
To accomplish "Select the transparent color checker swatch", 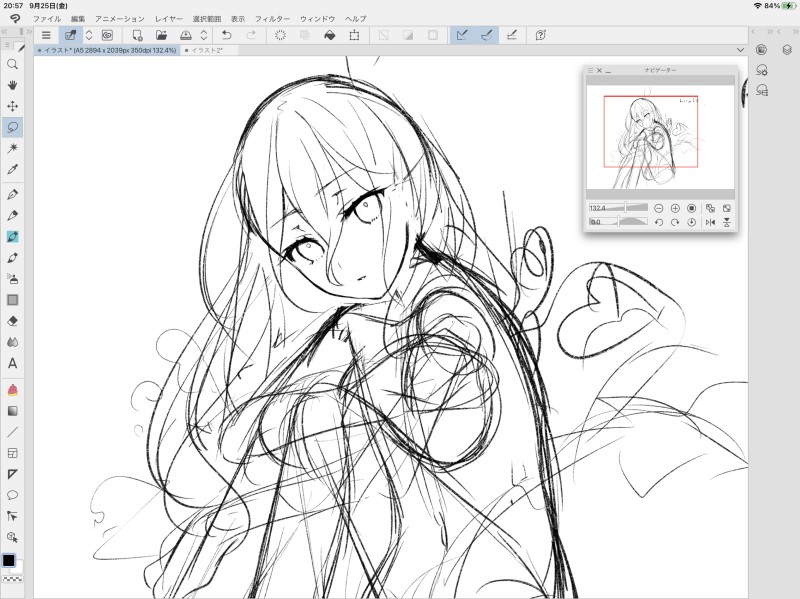I will pyautogui.click(x=12, y=580).
